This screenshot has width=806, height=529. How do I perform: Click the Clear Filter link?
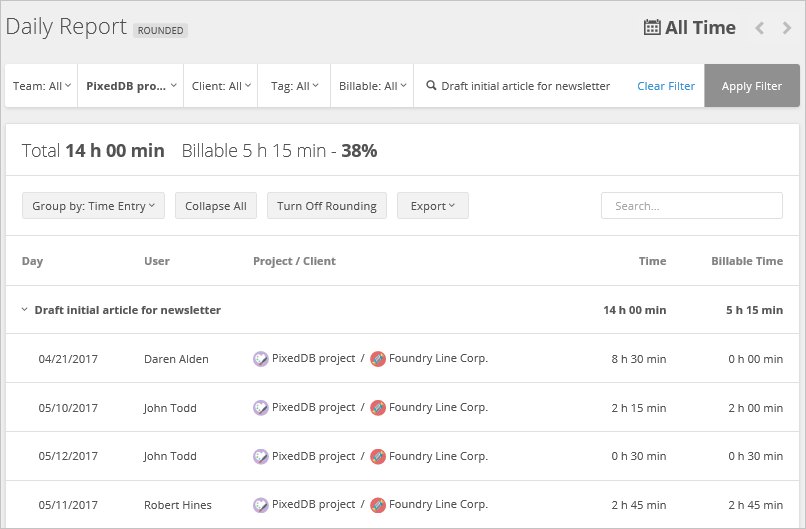666,86
